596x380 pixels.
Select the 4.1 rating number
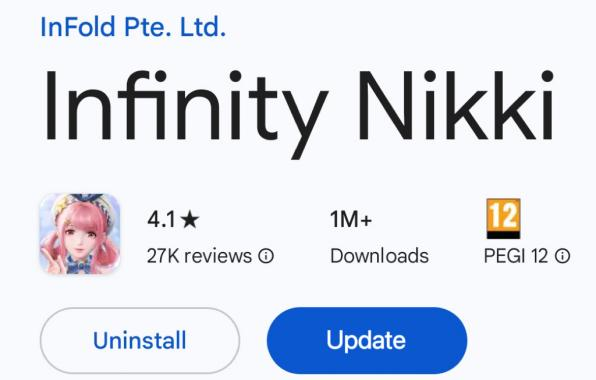coord(162,220)
